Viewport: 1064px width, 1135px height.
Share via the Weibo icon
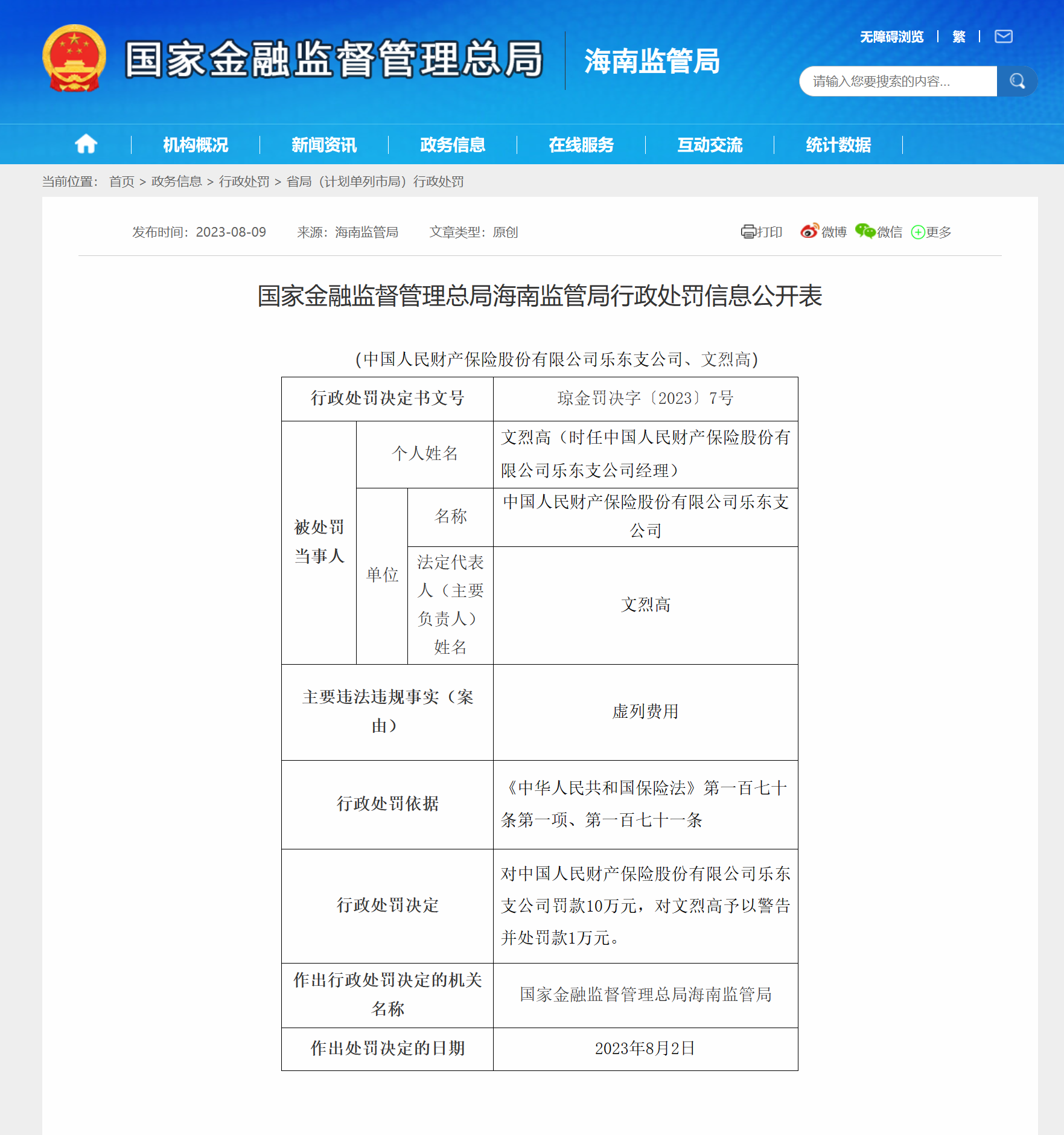click(809, 231)
